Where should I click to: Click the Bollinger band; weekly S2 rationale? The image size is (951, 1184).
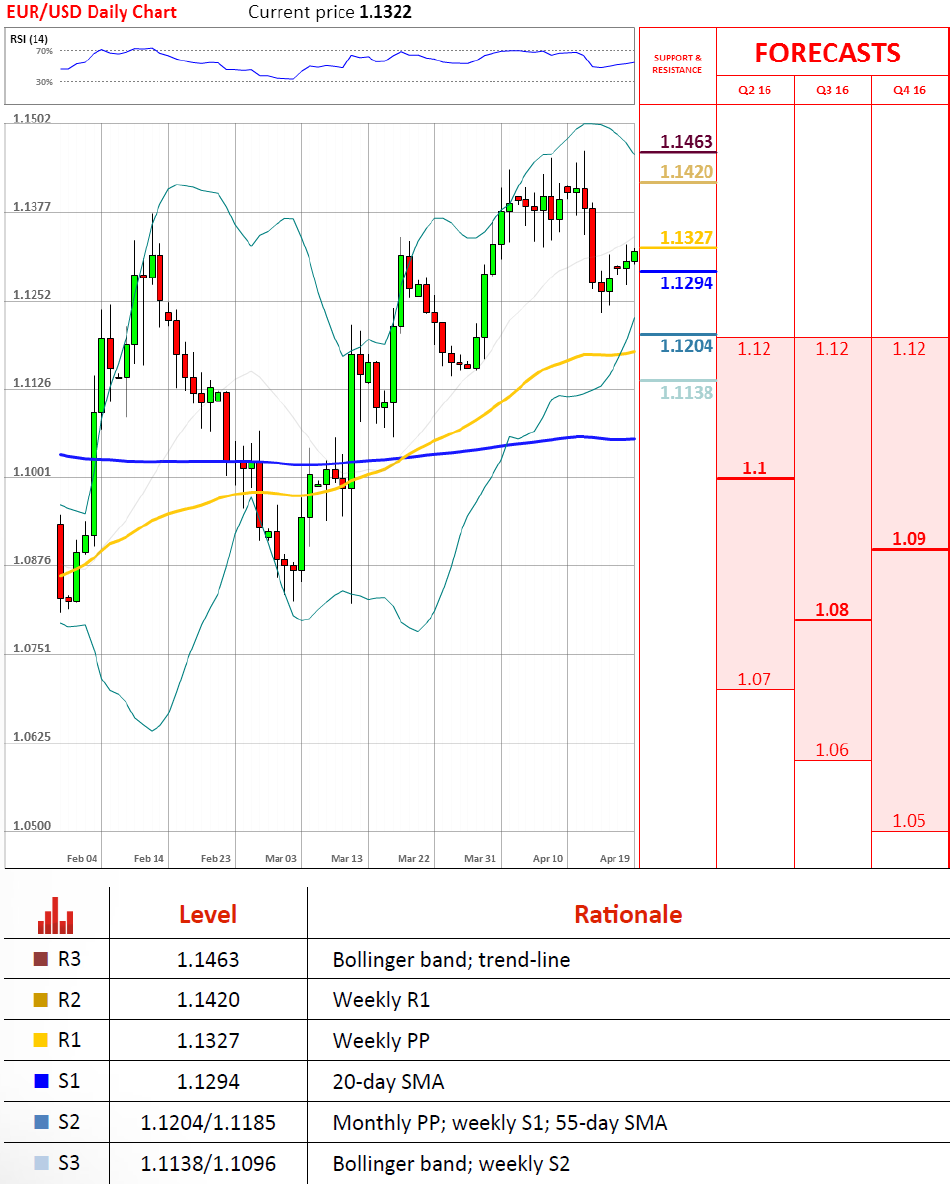pos(451,1164)
